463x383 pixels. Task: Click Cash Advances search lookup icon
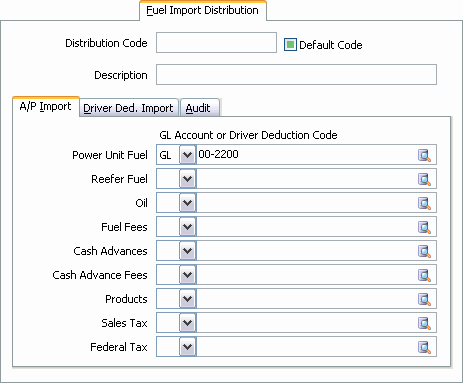click(424, 251)
